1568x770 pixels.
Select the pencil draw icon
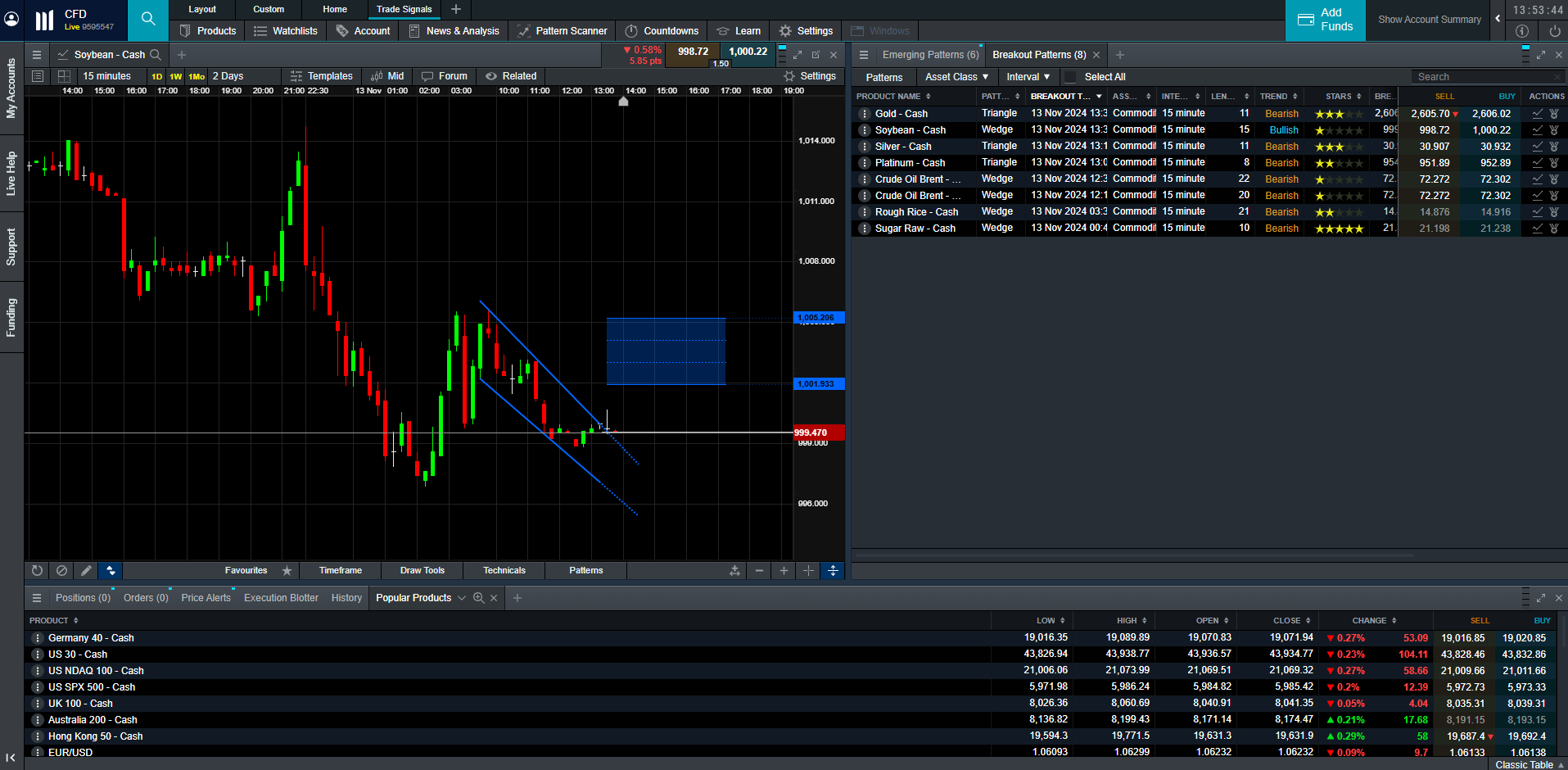pos(86,570)
